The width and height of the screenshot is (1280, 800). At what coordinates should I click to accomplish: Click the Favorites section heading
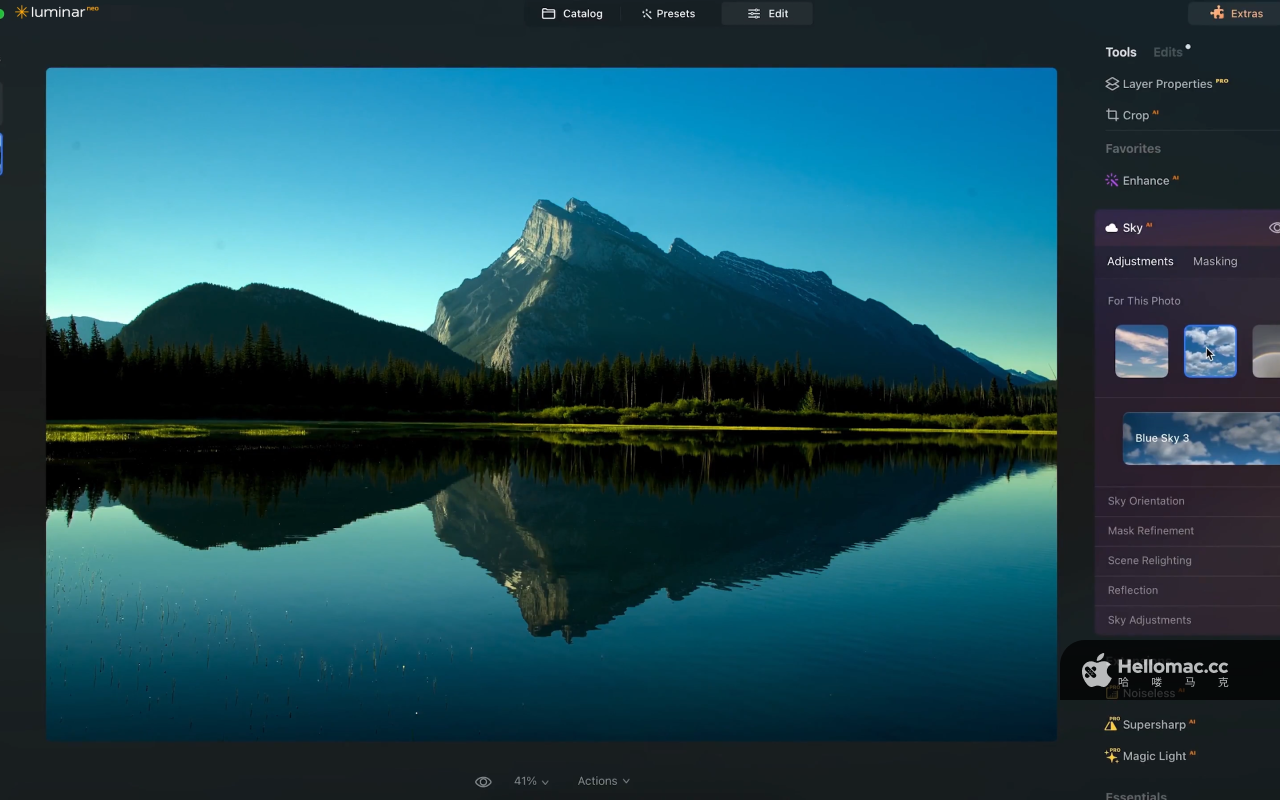(x=1133, y=148)
